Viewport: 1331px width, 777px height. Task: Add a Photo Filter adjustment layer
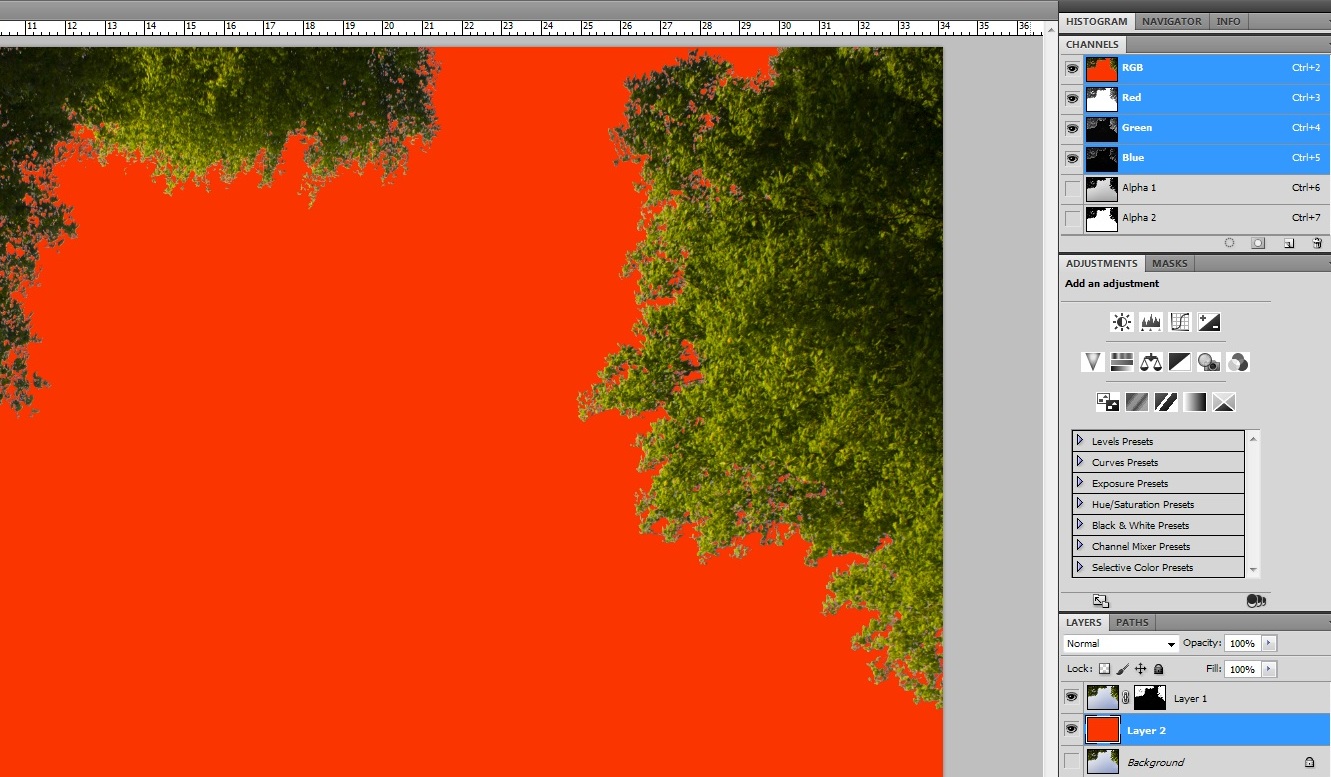point(1209,362)
